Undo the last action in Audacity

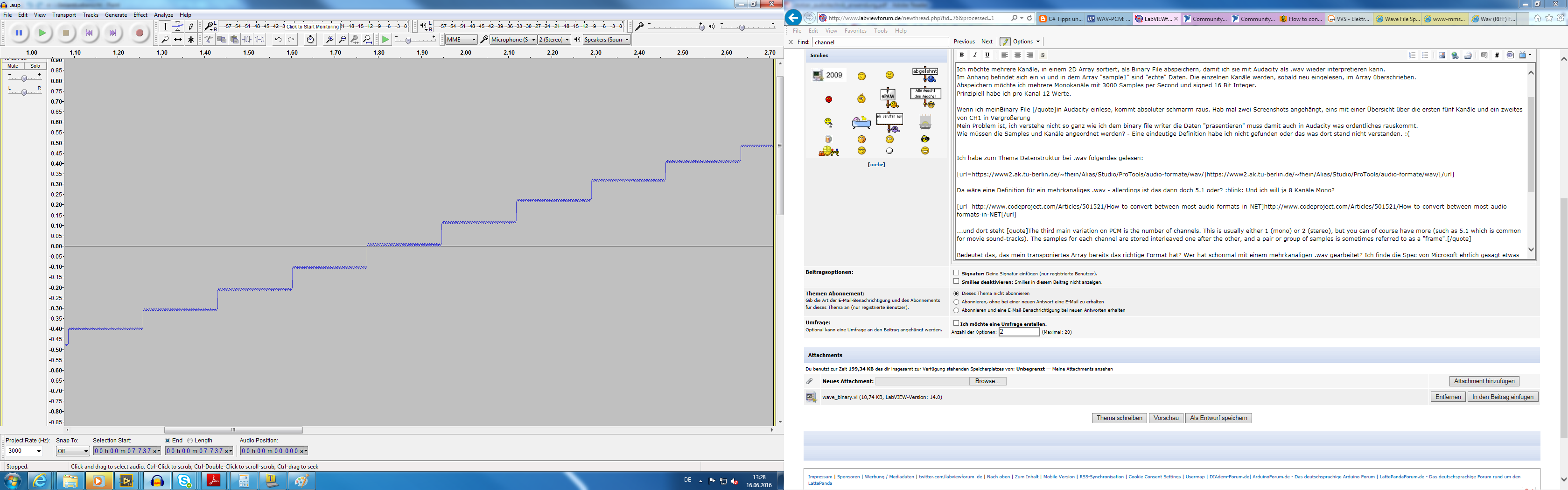278,40
